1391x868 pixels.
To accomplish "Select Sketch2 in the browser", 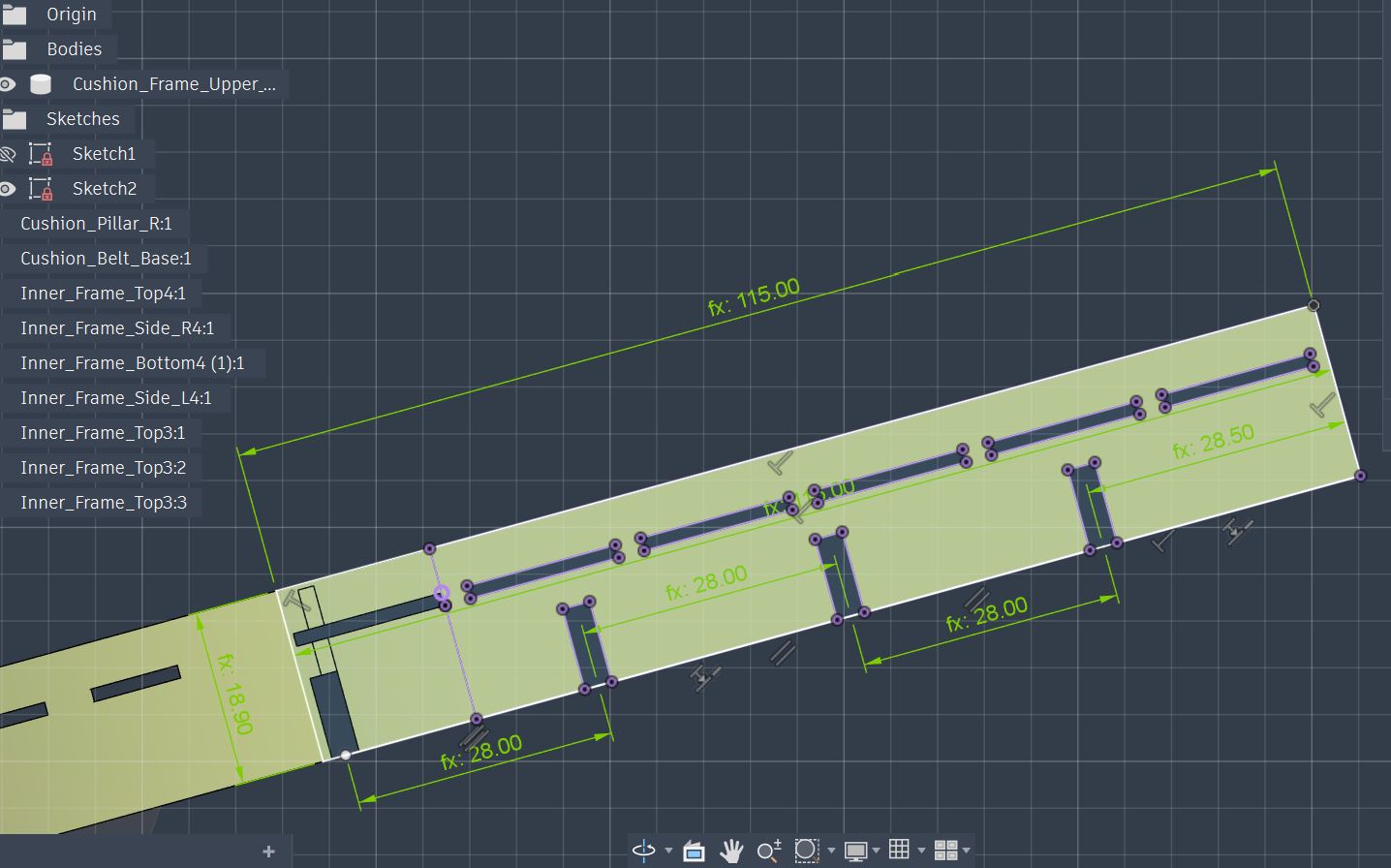I will pyautogui.click(x=105, y=189).
